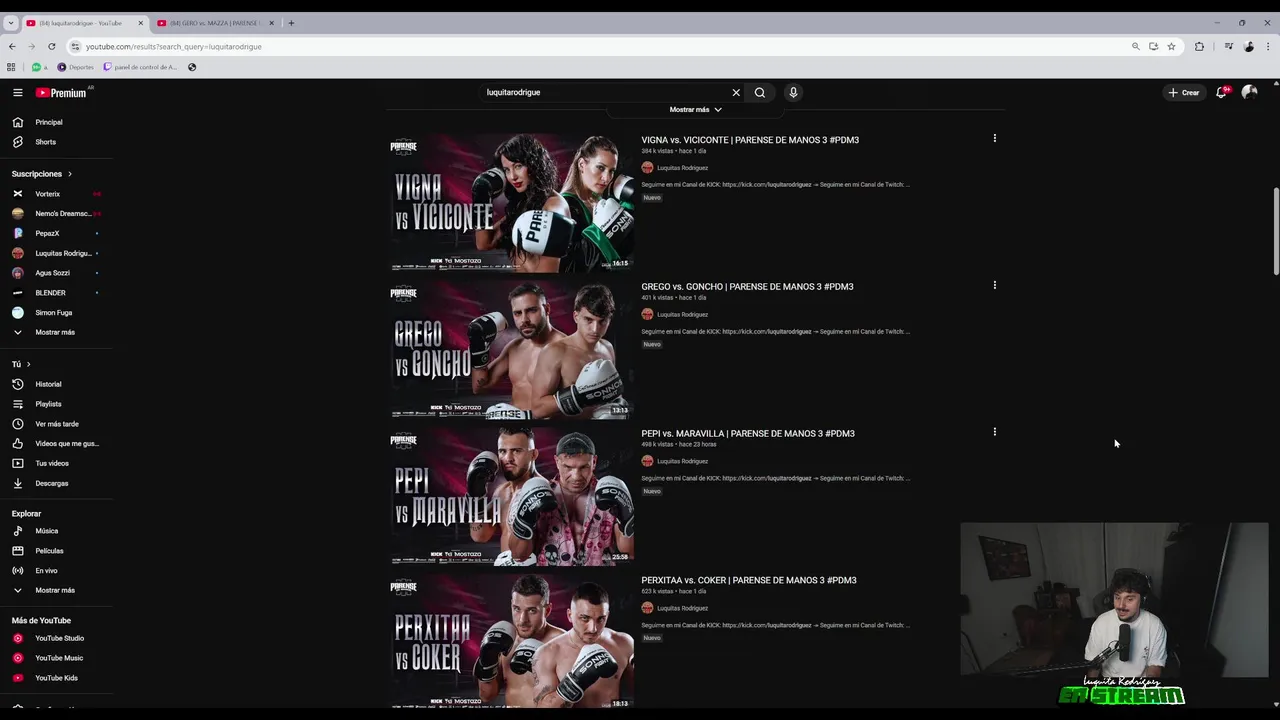Screen dimensions: 1280x720
Task: Expand Mostrar más above results
Action: [x=695, y=109]
